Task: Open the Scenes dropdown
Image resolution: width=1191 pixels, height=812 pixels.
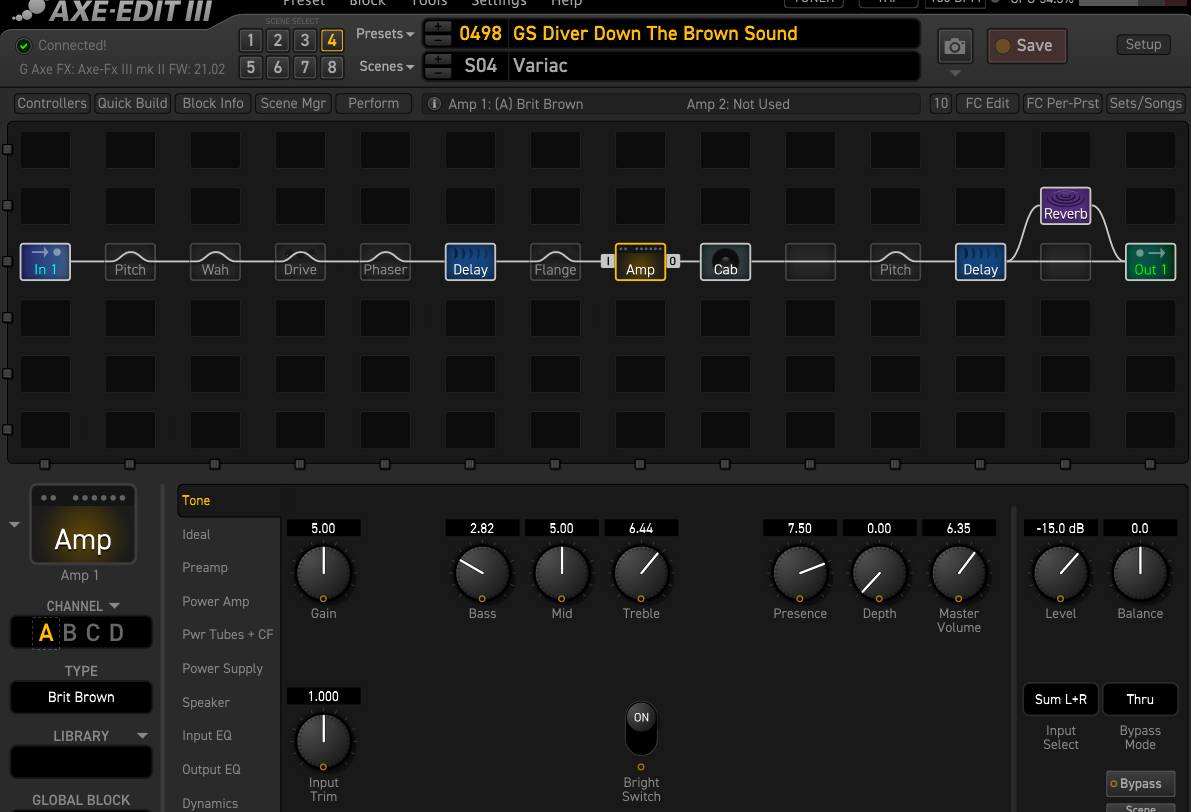Action: [x=387, y=66]
